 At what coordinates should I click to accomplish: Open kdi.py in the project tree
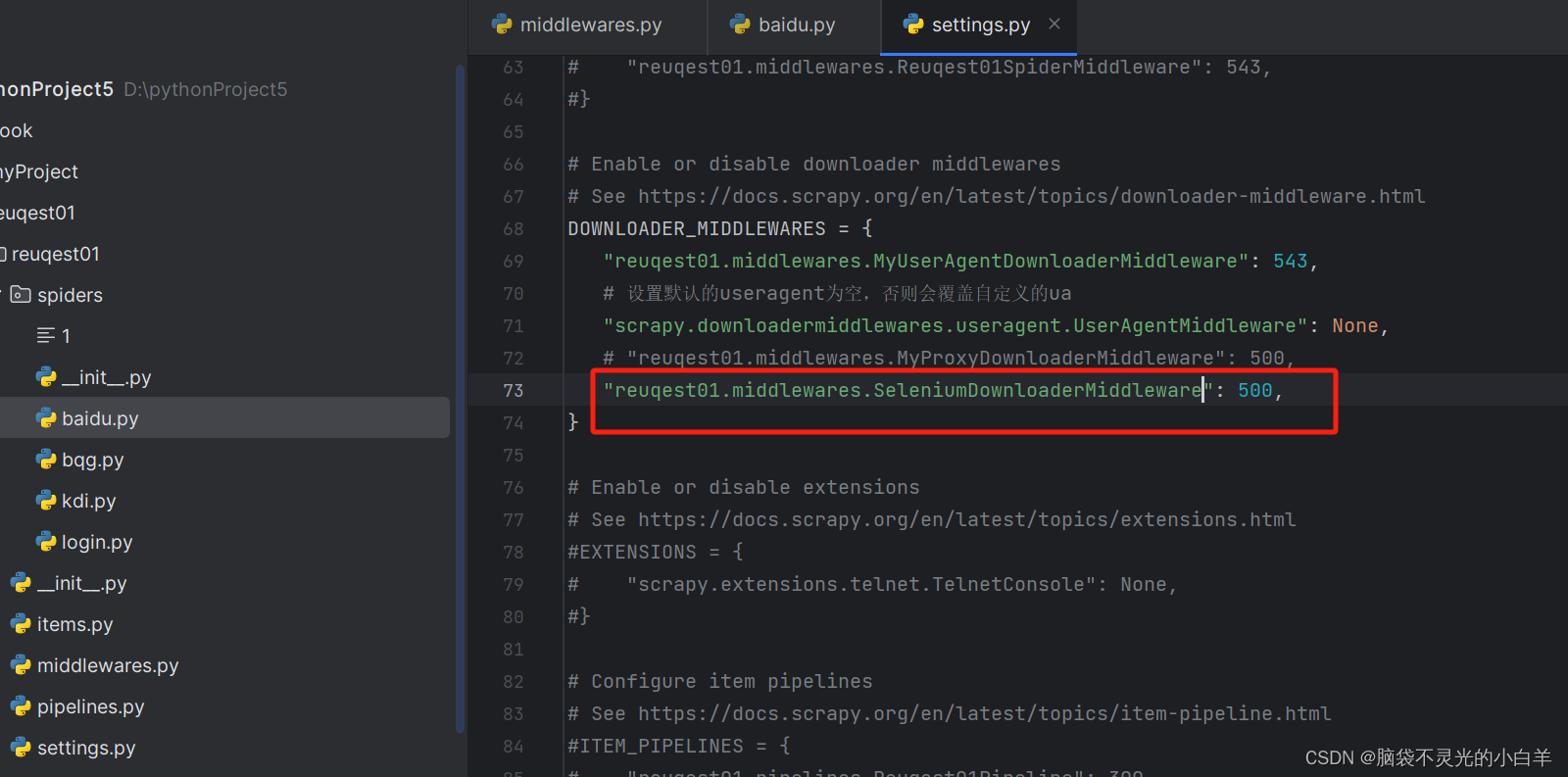click(88, 501)
